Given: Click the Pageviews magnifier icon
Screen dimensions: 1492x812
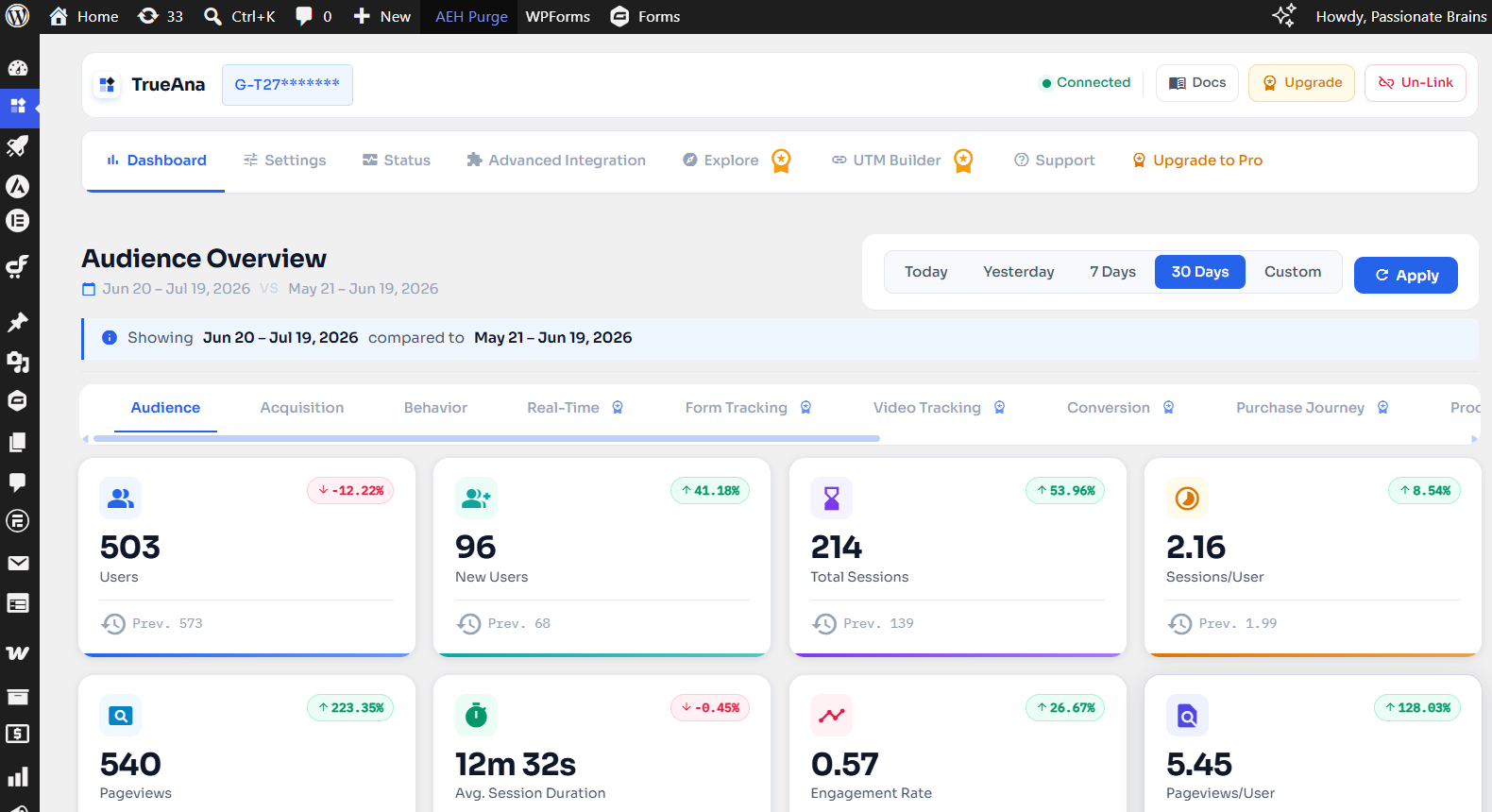Looking at the screenshot, I should click(x=121, y=716).
